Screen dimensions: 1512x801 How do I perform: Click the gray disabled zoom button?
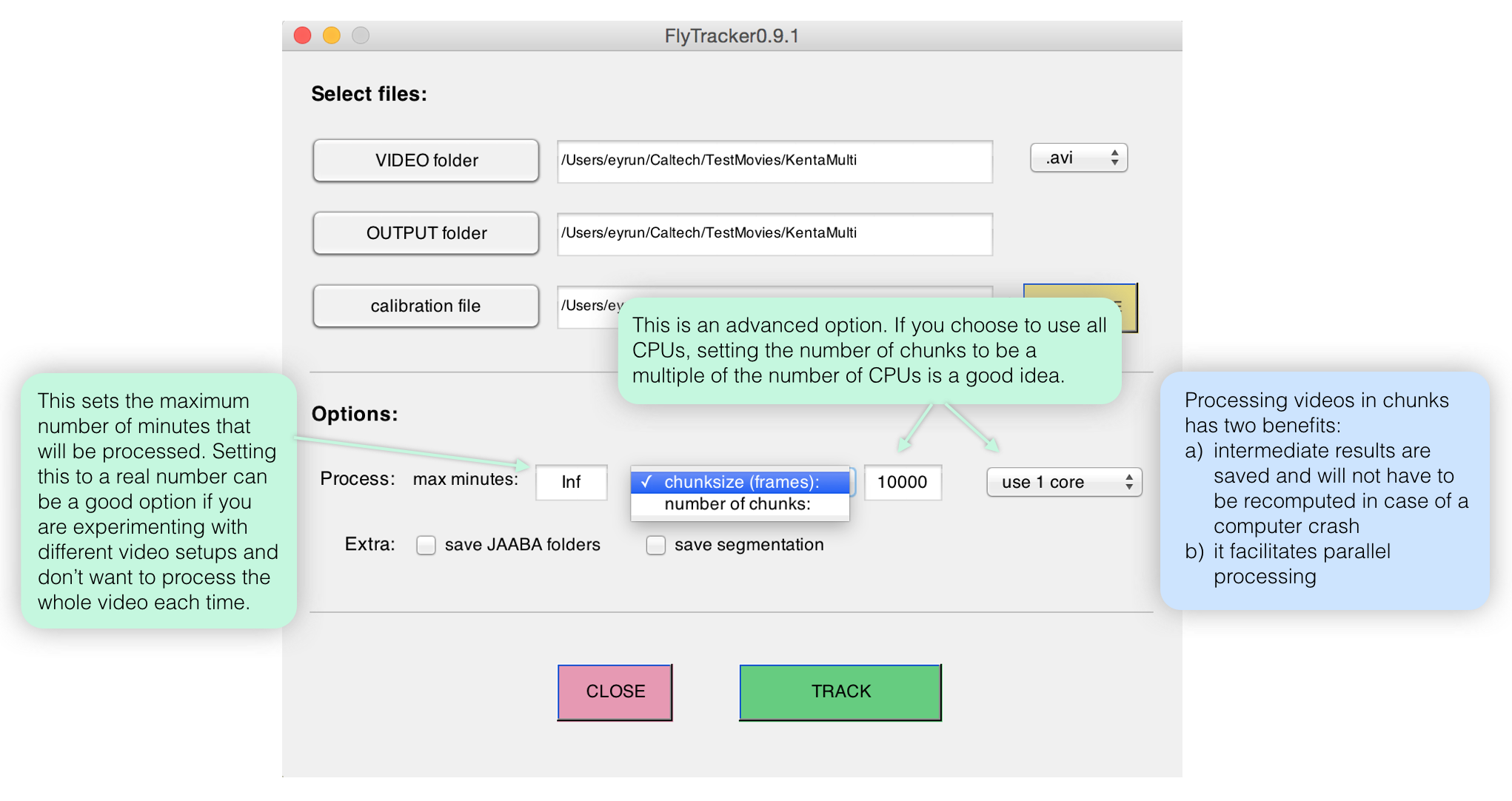pyautogui.click(x=361, y=36)
